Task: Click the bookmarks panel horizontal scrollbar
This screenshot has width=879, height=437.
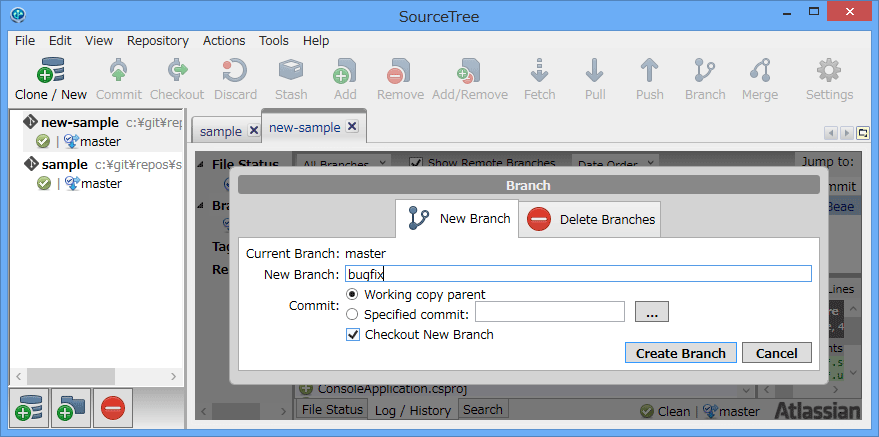Action: (71, 376)
